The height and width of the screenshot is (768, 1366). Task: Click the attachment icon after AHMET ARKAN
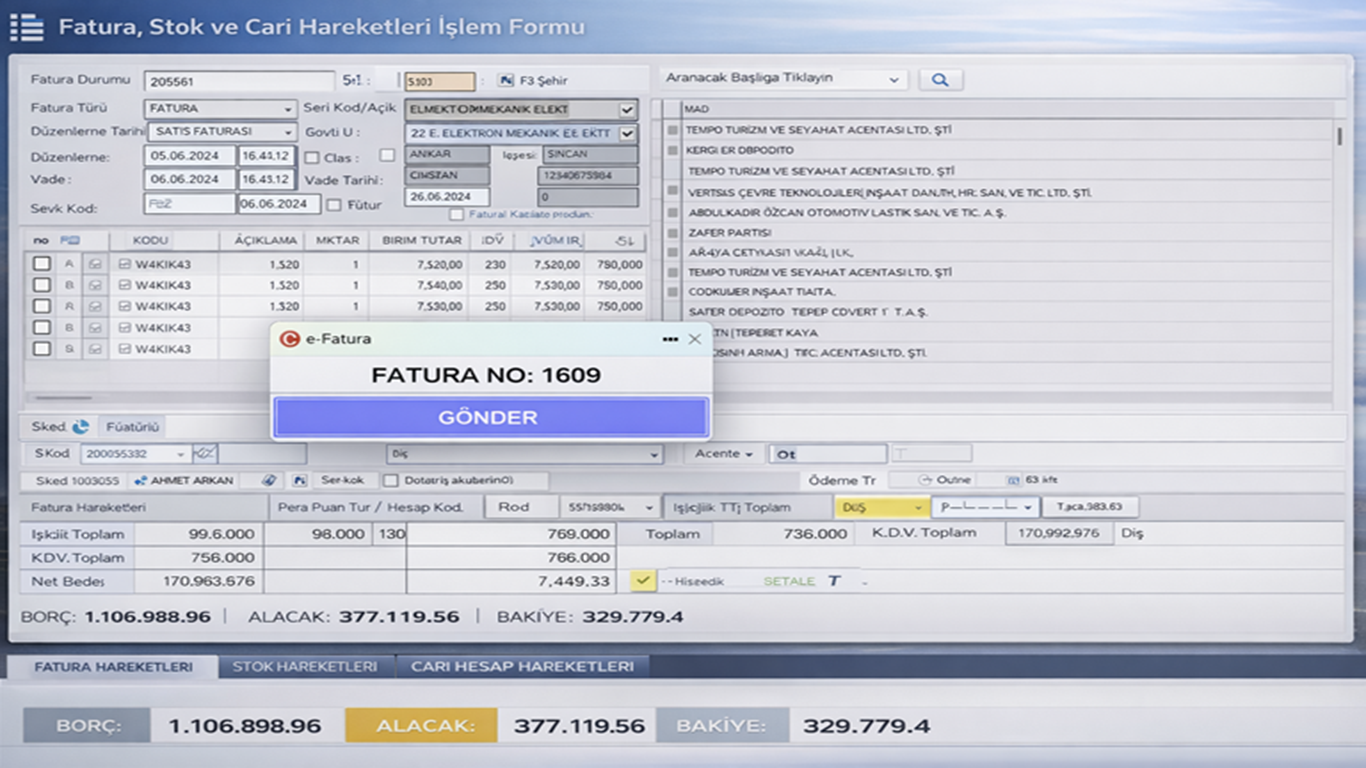268,481
